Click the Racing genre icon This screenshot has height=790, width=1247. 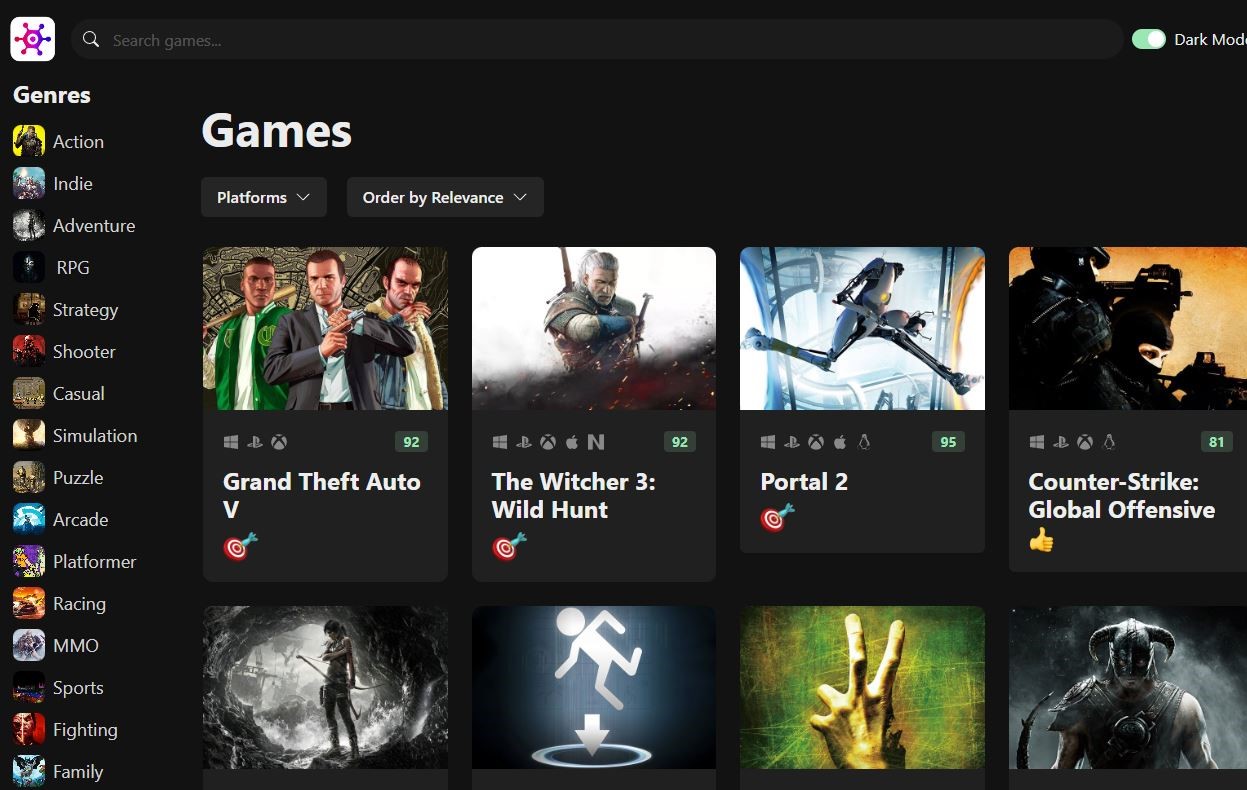pyautogui.click(x=29, y=603)
